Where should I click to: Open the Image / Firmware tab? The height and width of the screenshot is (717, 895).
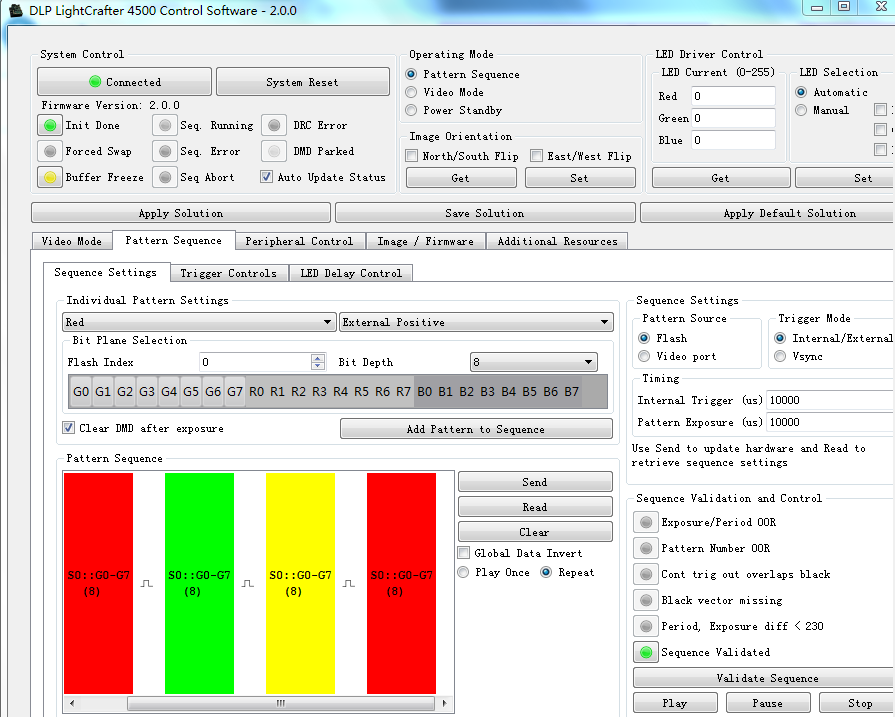point(425,241)
